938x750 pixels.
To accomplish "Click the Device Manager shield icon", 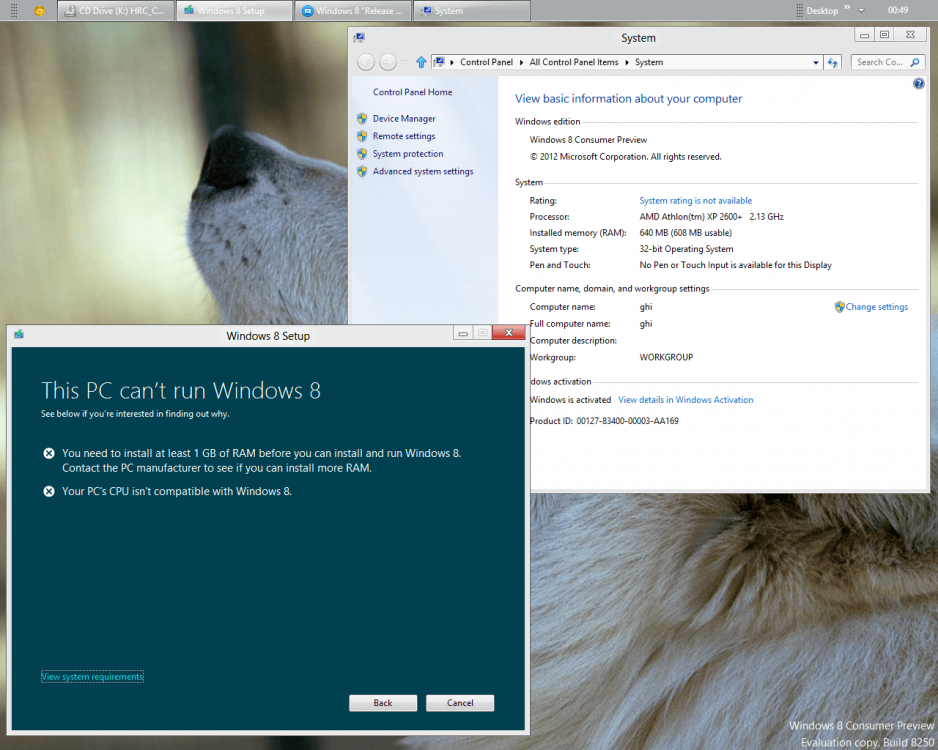I will pyautogui.click(x=362, y=118).
